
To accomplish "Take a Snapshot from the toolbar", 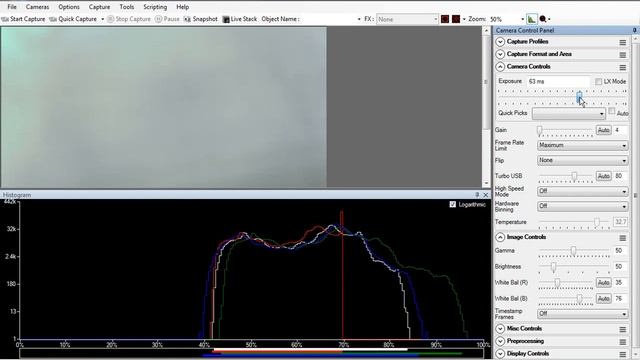I will point(200,19).
